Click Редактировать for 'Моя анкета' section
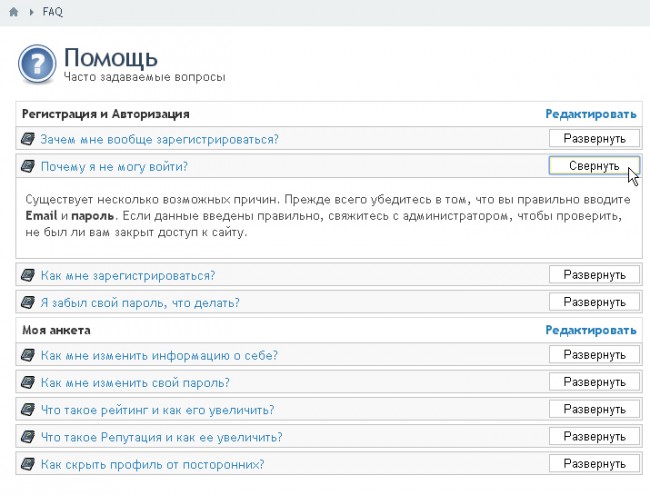This screenshot has width=650, height=495. (x=590, y=329)
